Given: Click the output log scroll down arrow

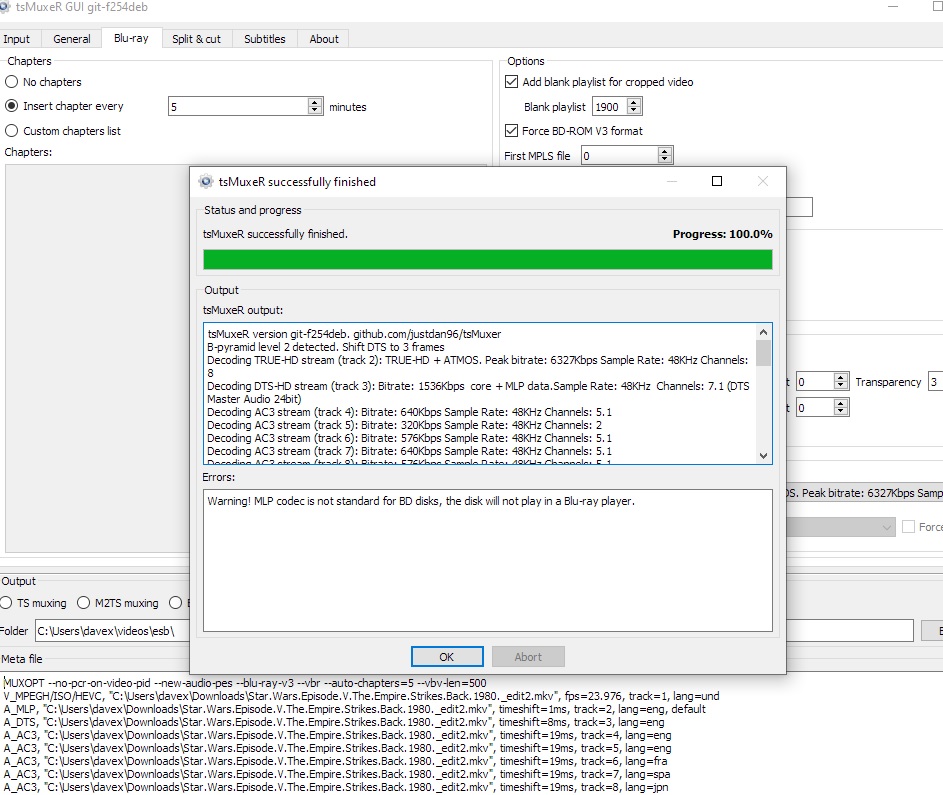Looking at the screenshot, I should pos(763,456).
